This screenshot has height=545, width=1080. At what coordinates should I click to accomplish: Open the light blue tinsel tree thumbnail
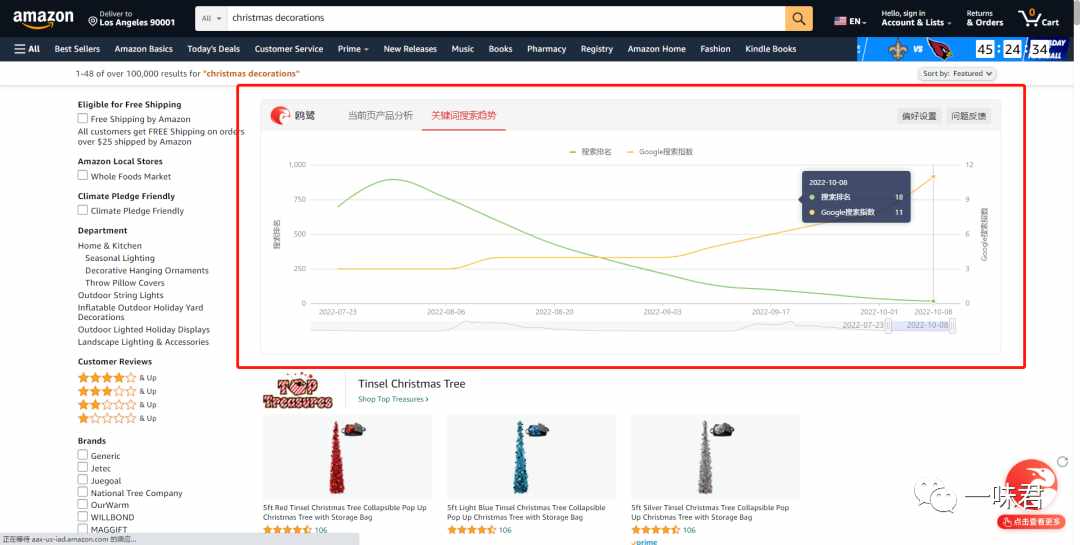(531, 457)
